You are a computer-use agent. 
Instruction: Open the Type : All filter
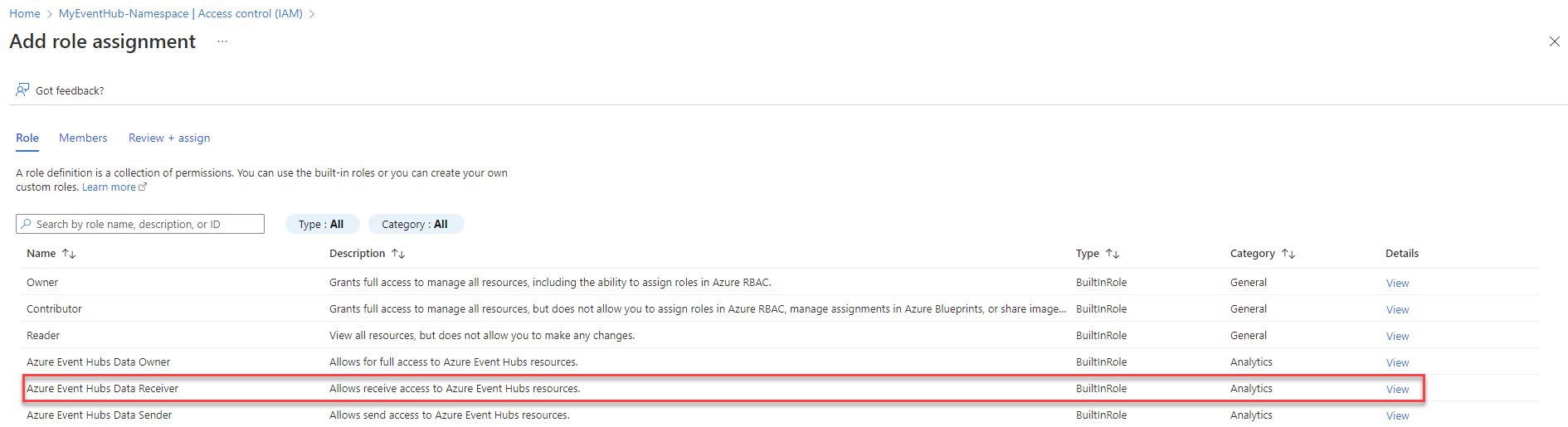coord(322,224)
